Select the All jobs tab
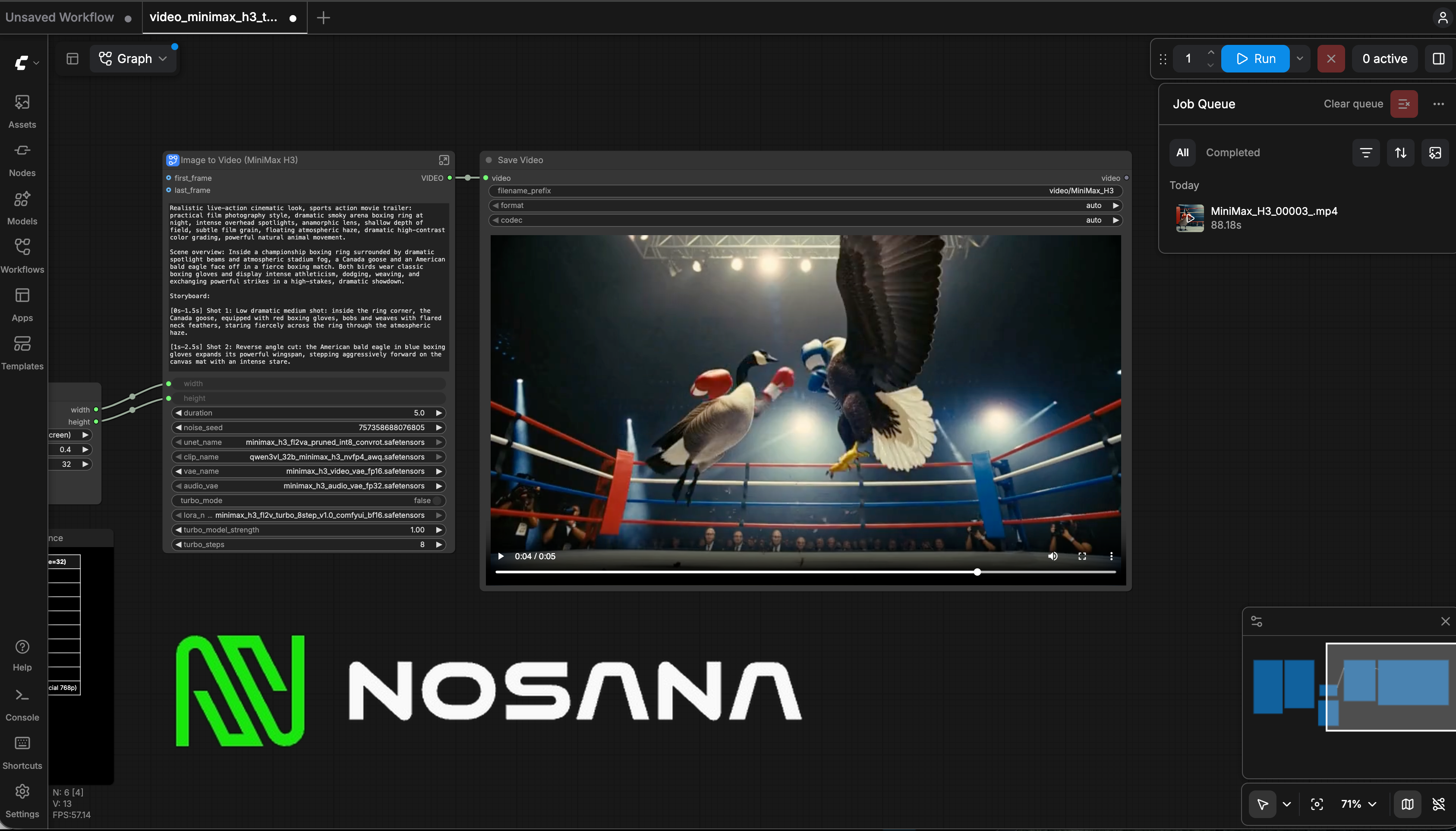 click(1182, 152)
